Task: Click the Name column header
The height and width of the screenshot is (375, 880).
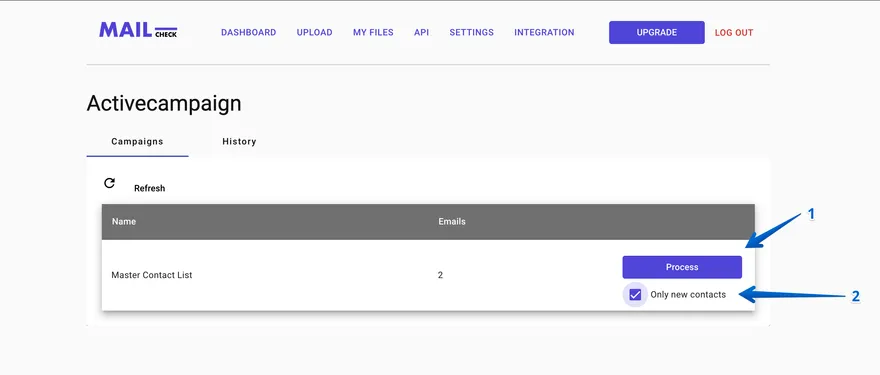Action: 124,222
